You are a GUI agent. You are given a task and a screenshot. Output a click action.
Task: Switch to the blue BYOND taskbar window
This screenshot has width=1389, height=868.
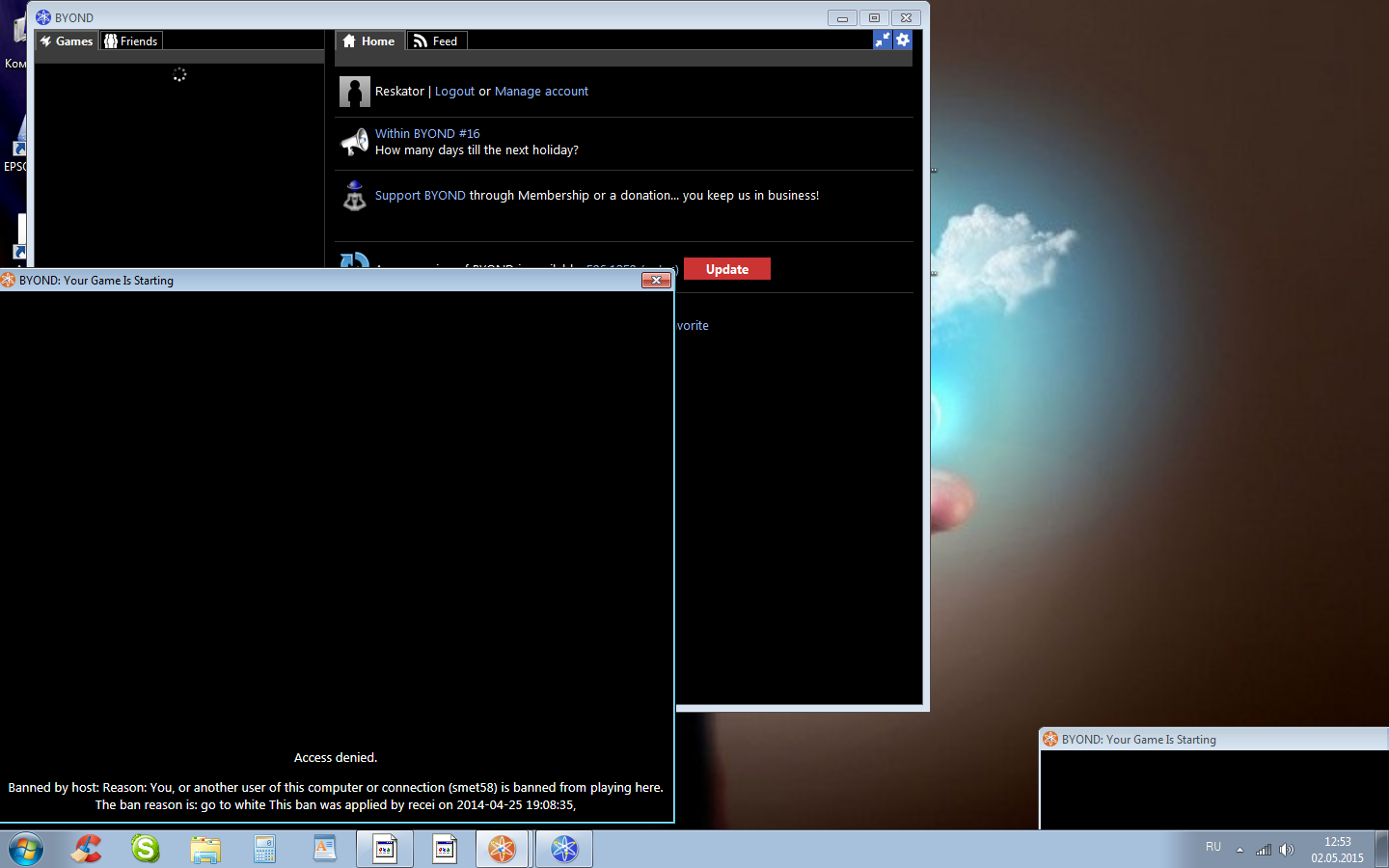(564, 849)
